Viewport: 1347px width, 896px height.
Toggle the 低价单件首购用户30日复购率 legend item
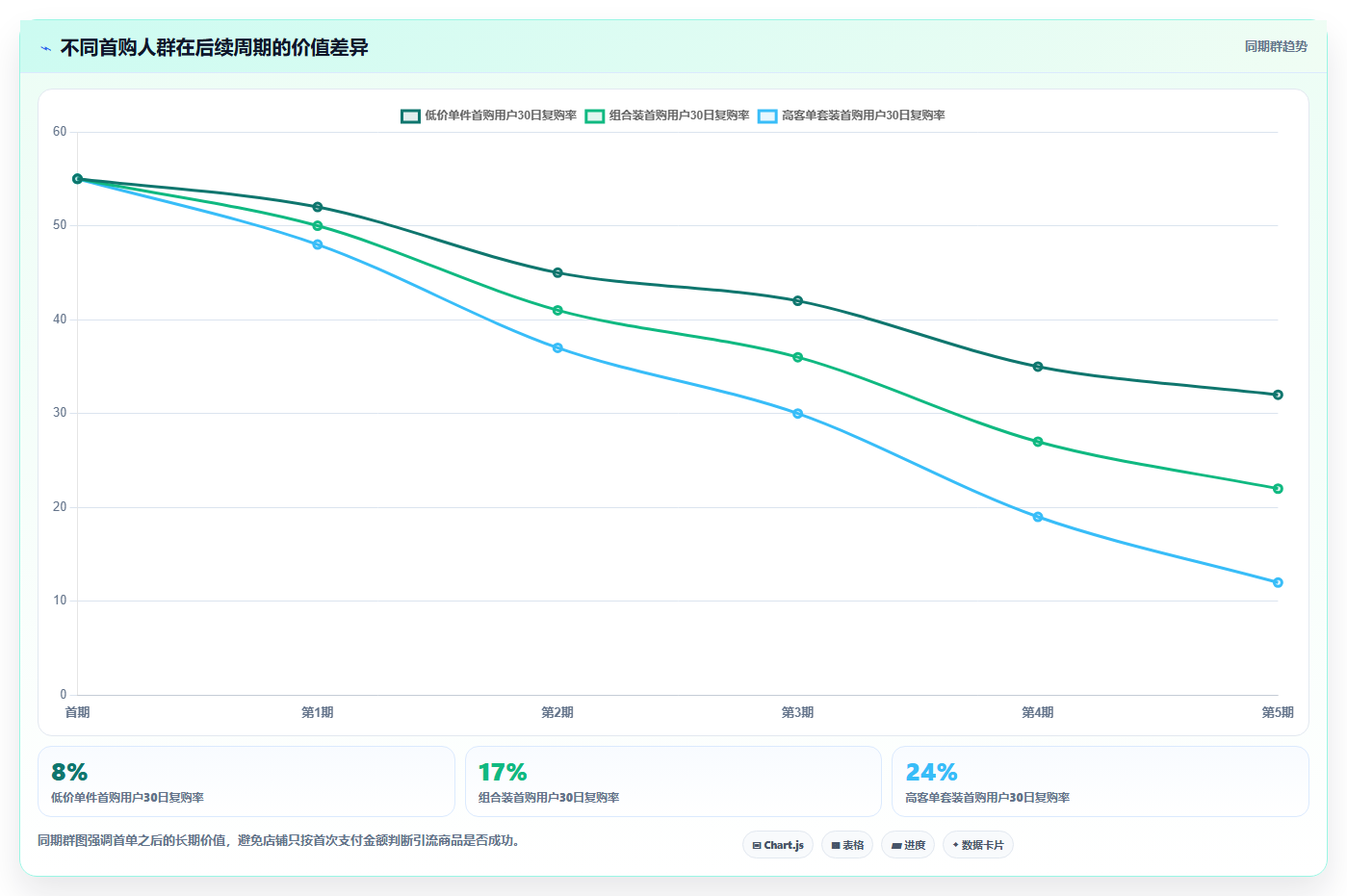click(489, 115)
